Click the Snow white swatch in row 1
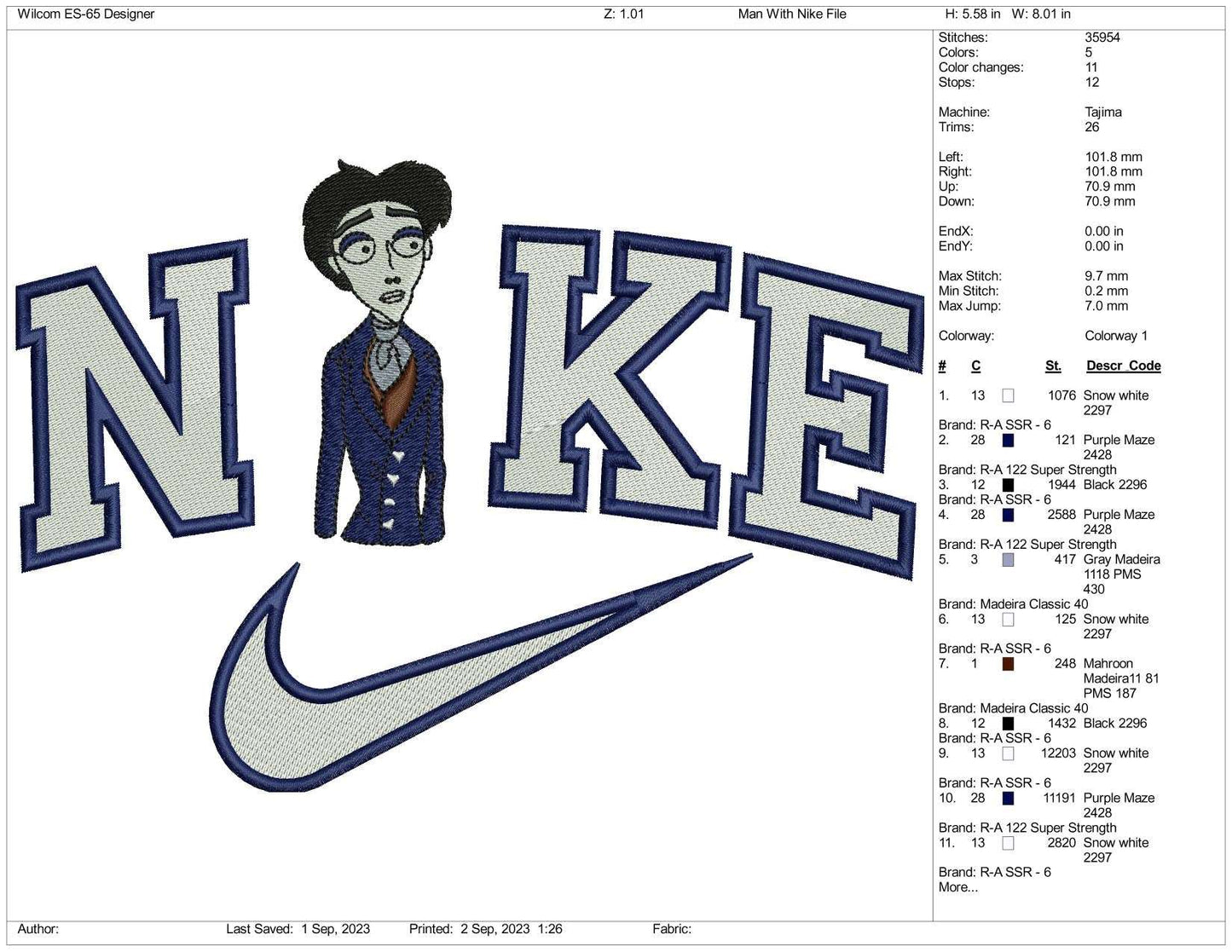 [1008, 395]
